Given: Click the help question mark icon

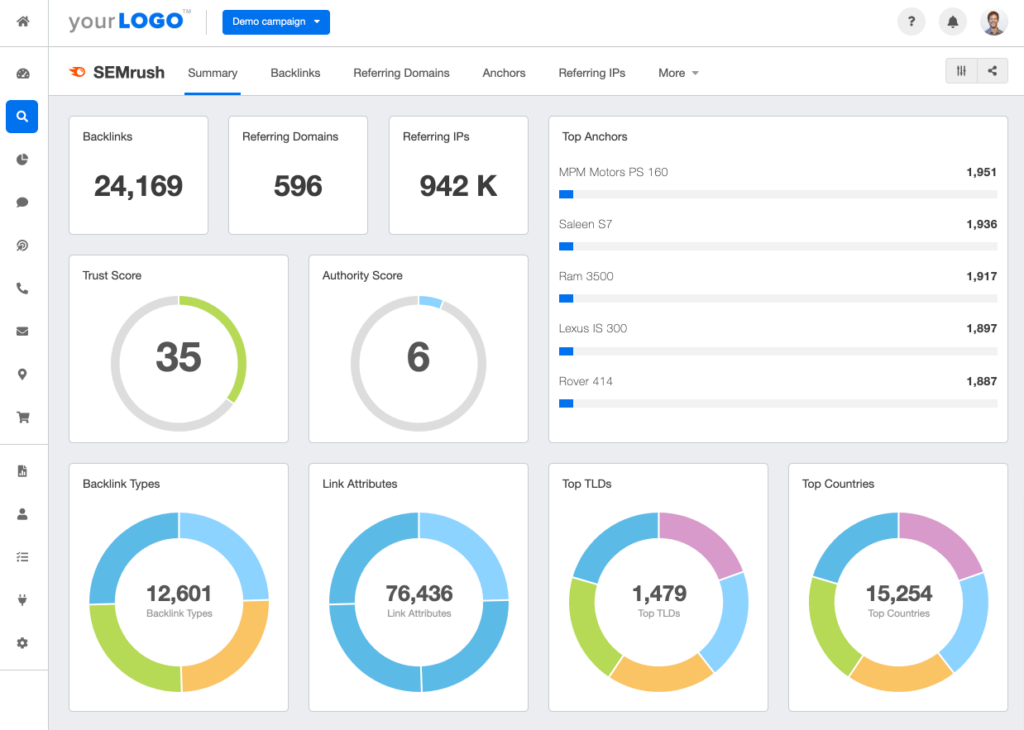Looking at the screenshot, I should click(911, 21).
